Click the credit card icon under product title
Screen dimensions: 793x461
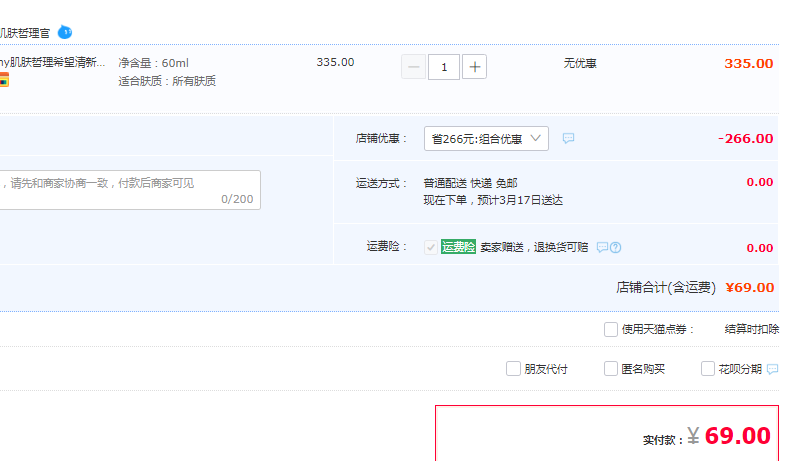click(4, 80)
